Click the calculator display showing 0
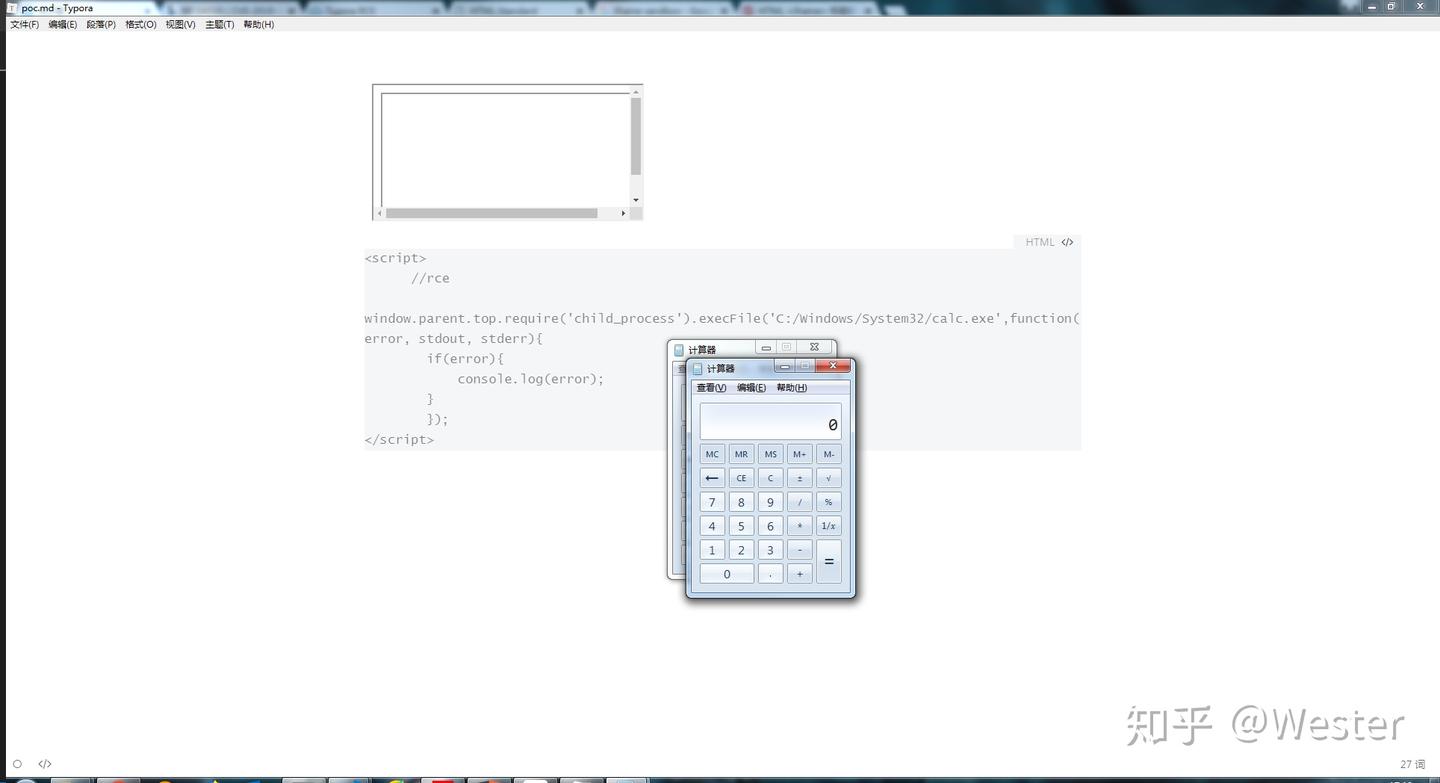Screen dimensions: 1440x783 point(770,422)
